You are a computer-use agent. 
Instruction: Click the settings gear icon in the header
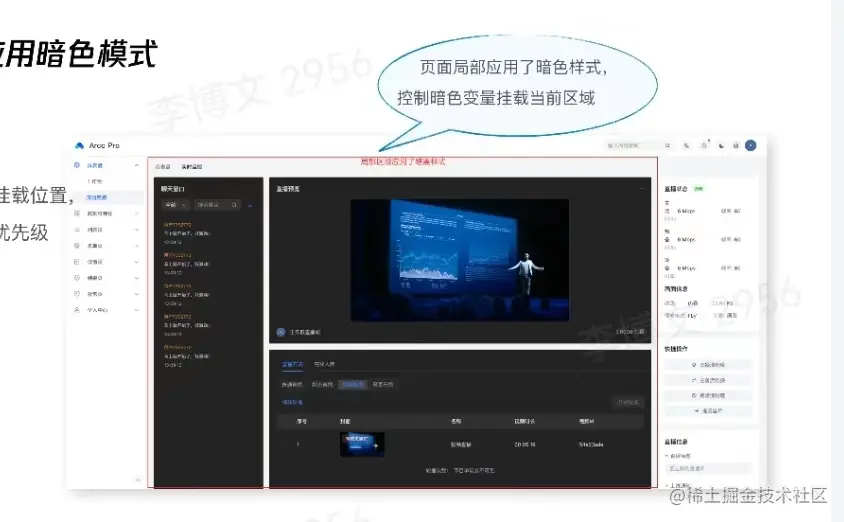click(x=736, y=146)
